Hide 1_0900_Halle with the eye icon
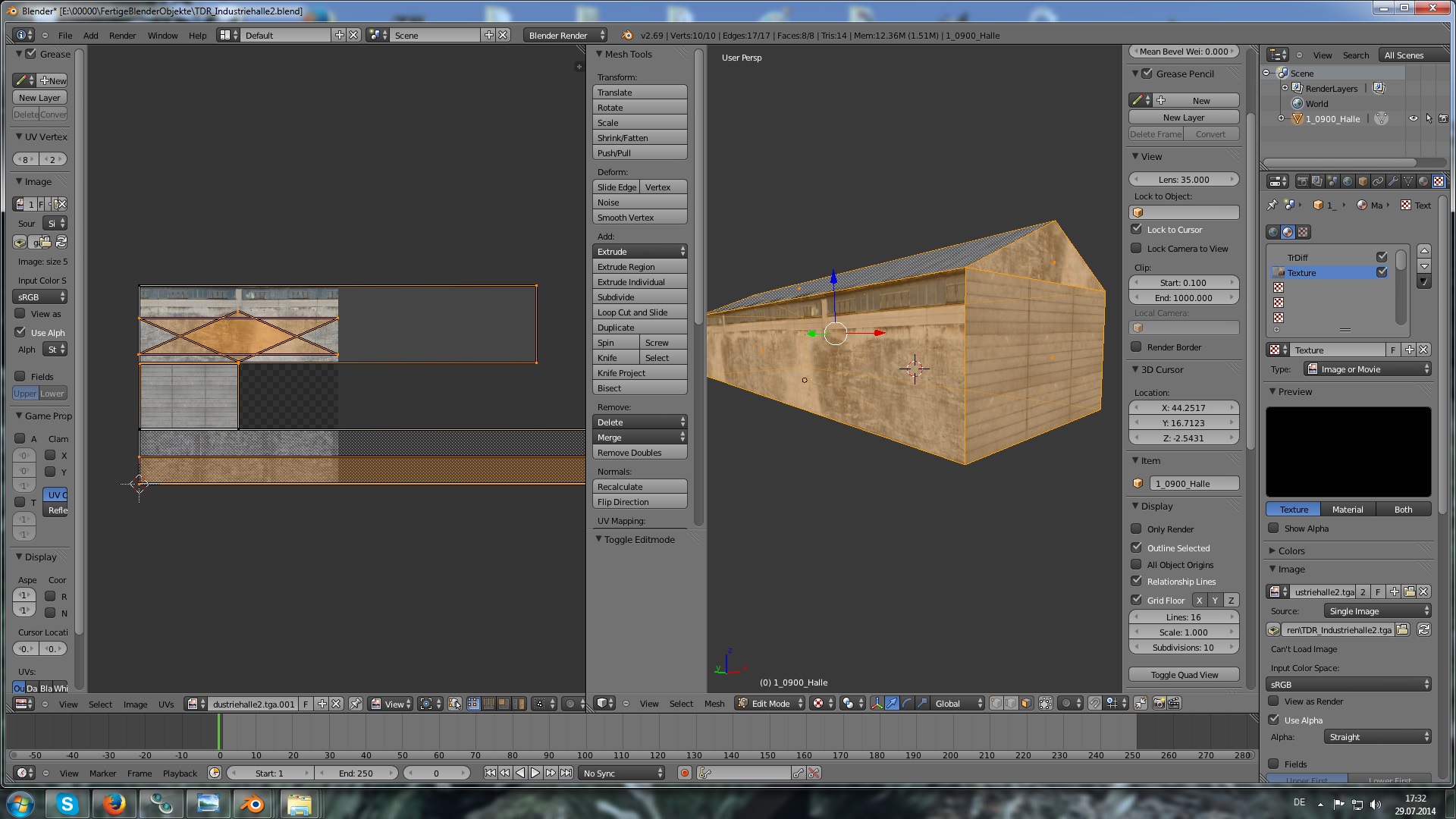This screenshot has width=1456, height=819. click(1413, 119)
